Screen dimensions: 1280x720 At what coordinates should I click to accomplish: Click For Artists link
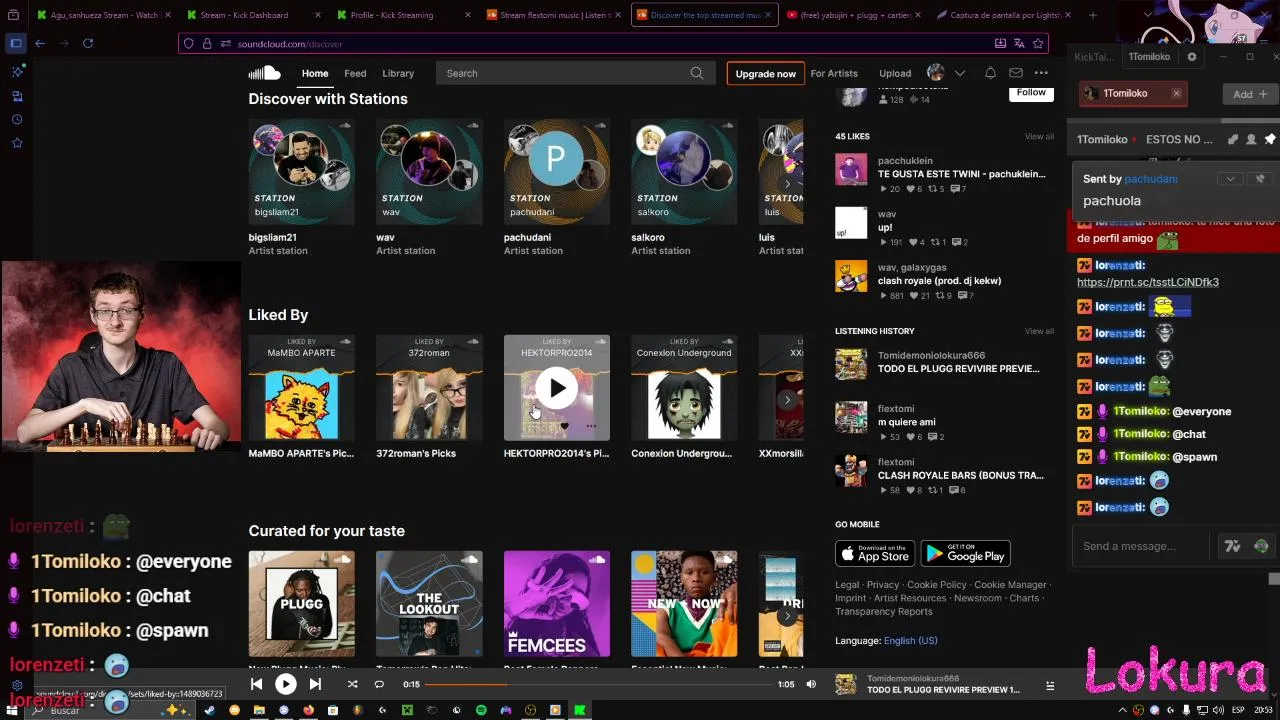[834, 73]
